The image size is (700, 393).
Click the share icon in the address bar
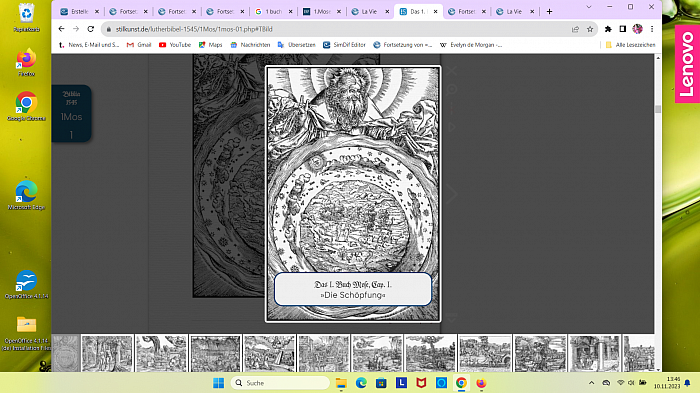point(575,29)
